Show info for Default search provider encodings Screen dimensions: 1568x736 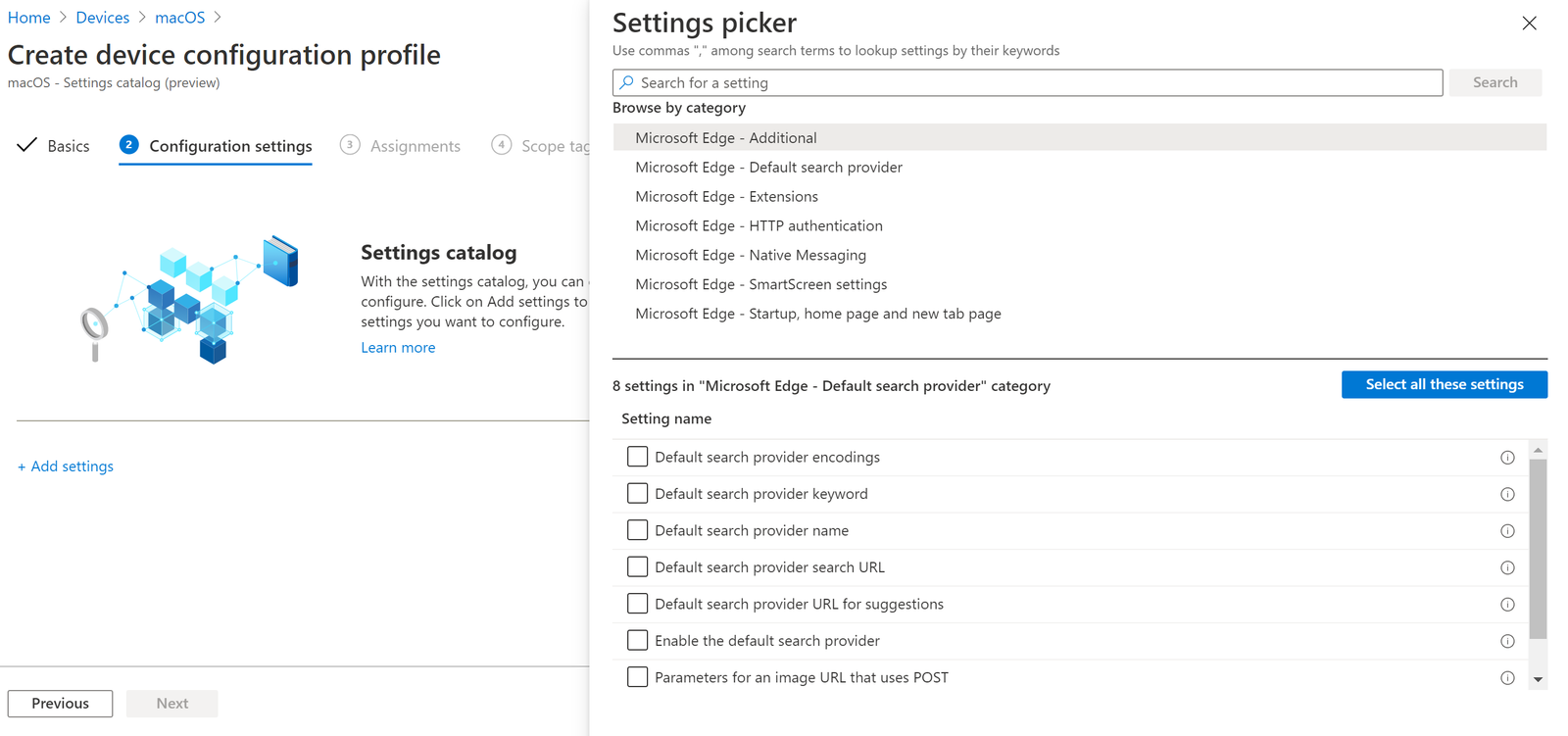(x=1507, y=458)
